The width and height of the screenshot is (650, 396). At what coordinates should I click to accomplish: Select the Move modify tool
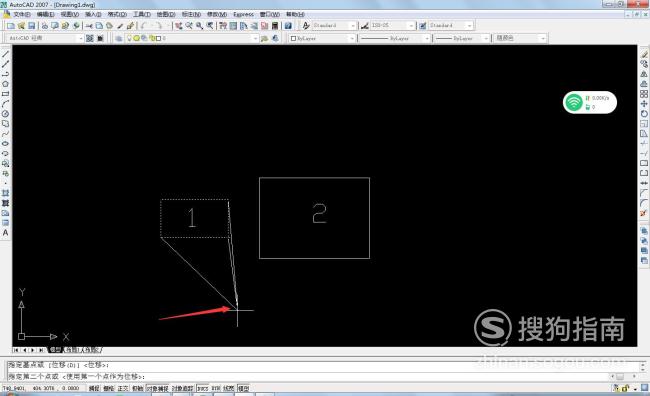click(644, 104)
